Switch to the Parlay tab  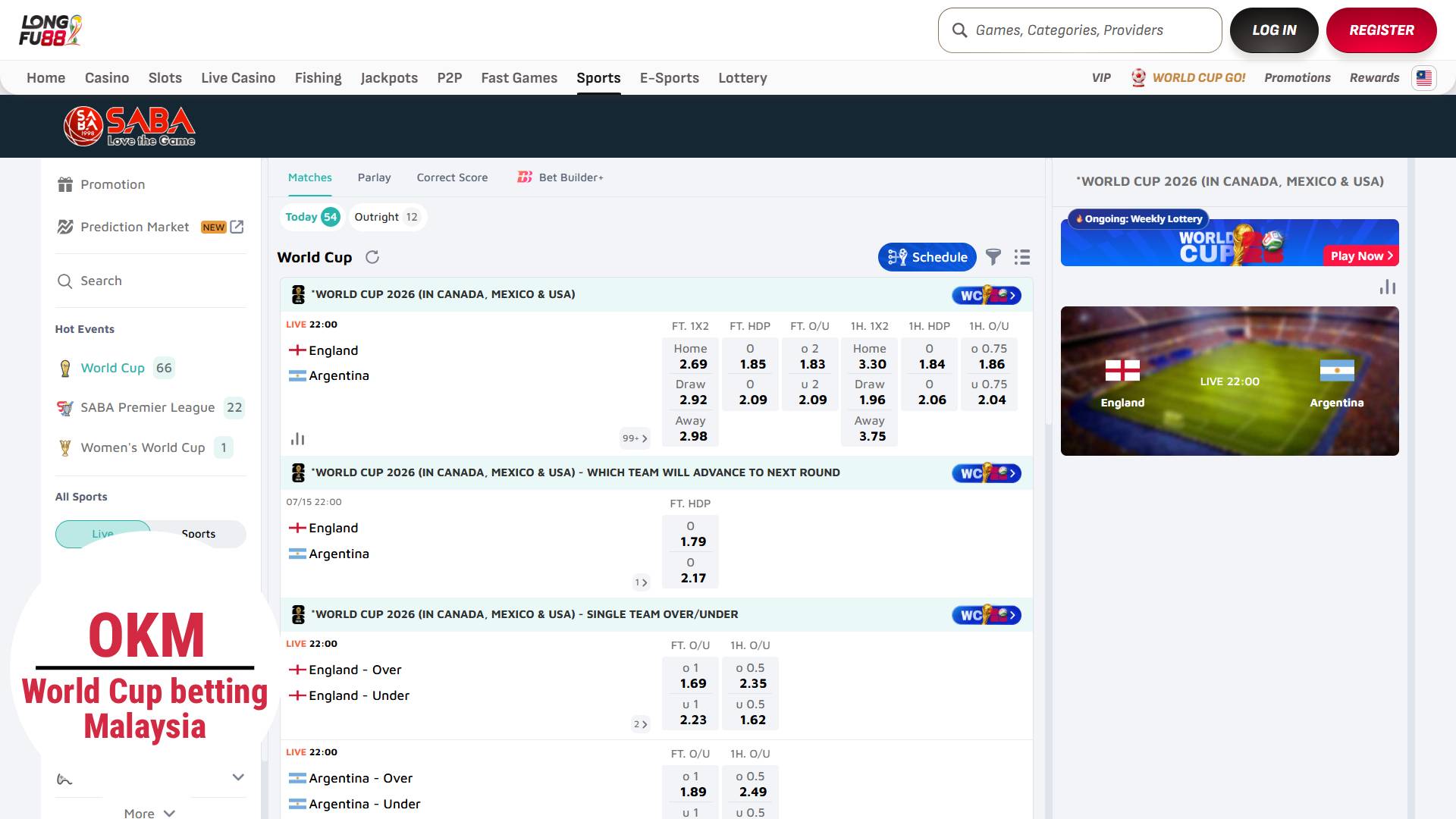pyautogui.click(x=375, y=177)
